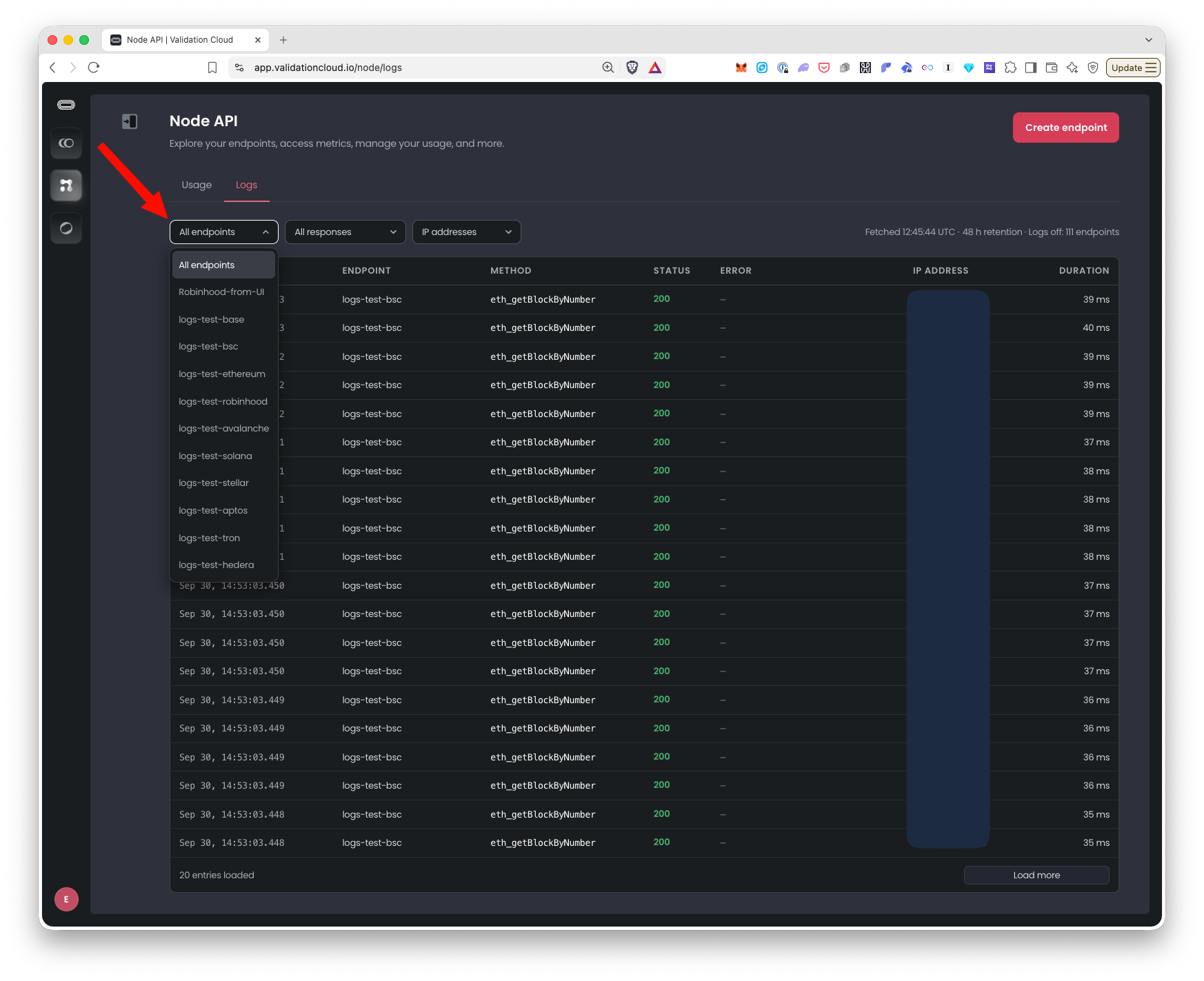Image resolution: width=1204 pixels, height=981 pixels.
Task: Click the 40 ms duration value
Action: point(1096,328)
